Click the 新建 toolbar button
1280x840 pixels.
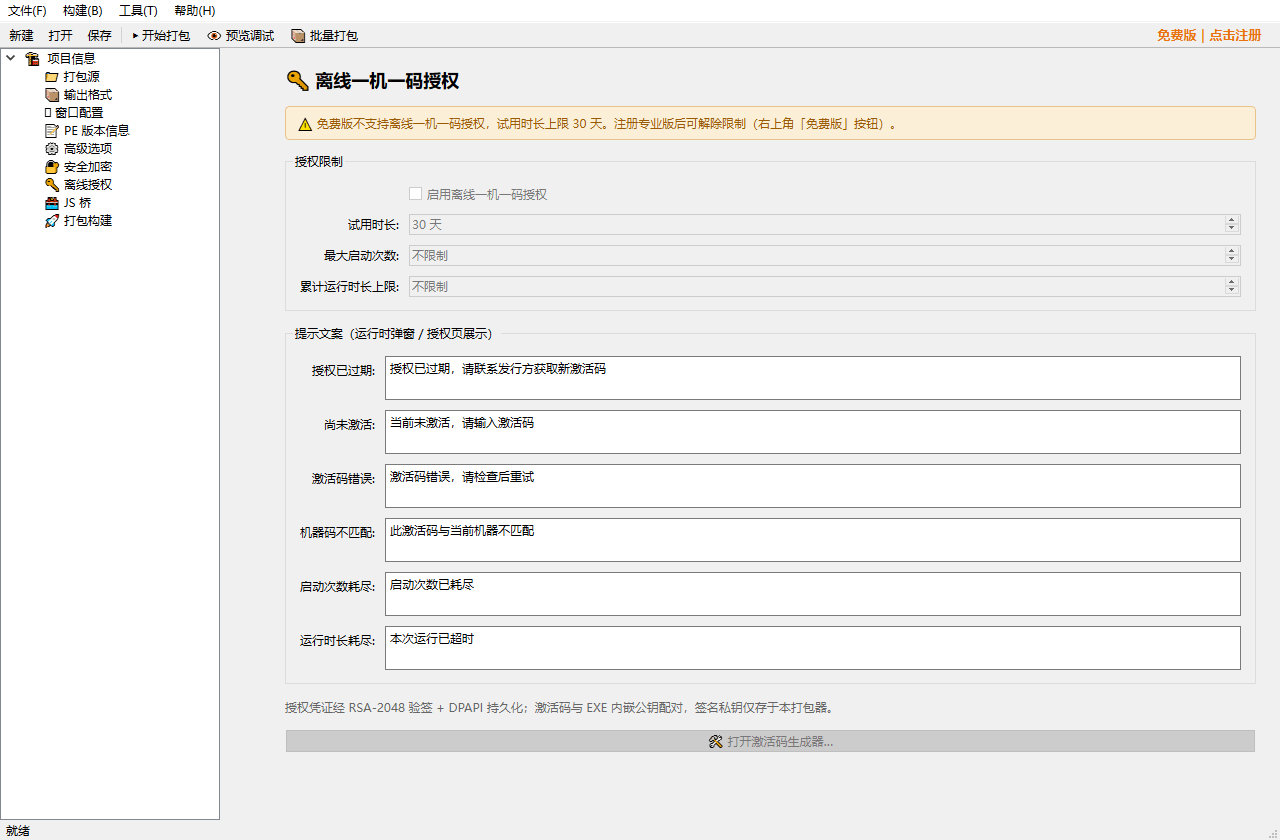tap(21, 36)
